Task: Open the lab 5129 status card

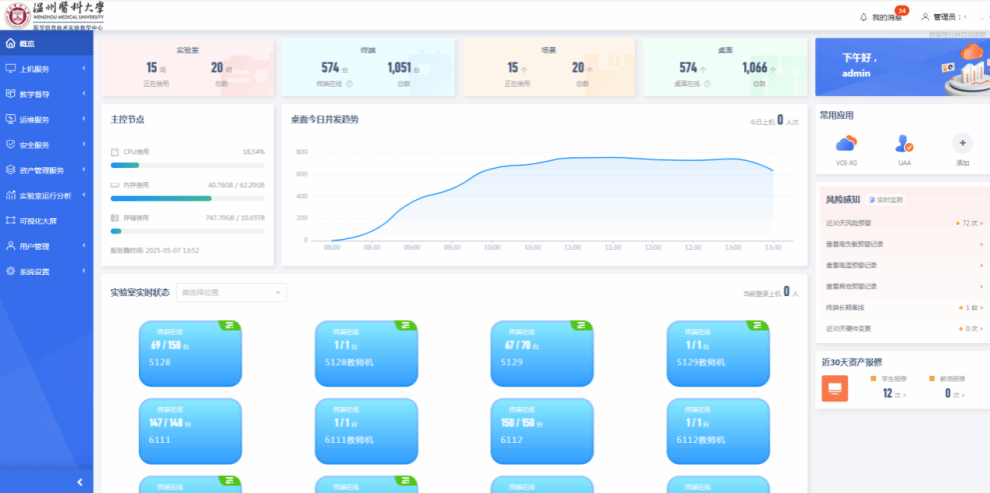Action: (x=542, y=353)
